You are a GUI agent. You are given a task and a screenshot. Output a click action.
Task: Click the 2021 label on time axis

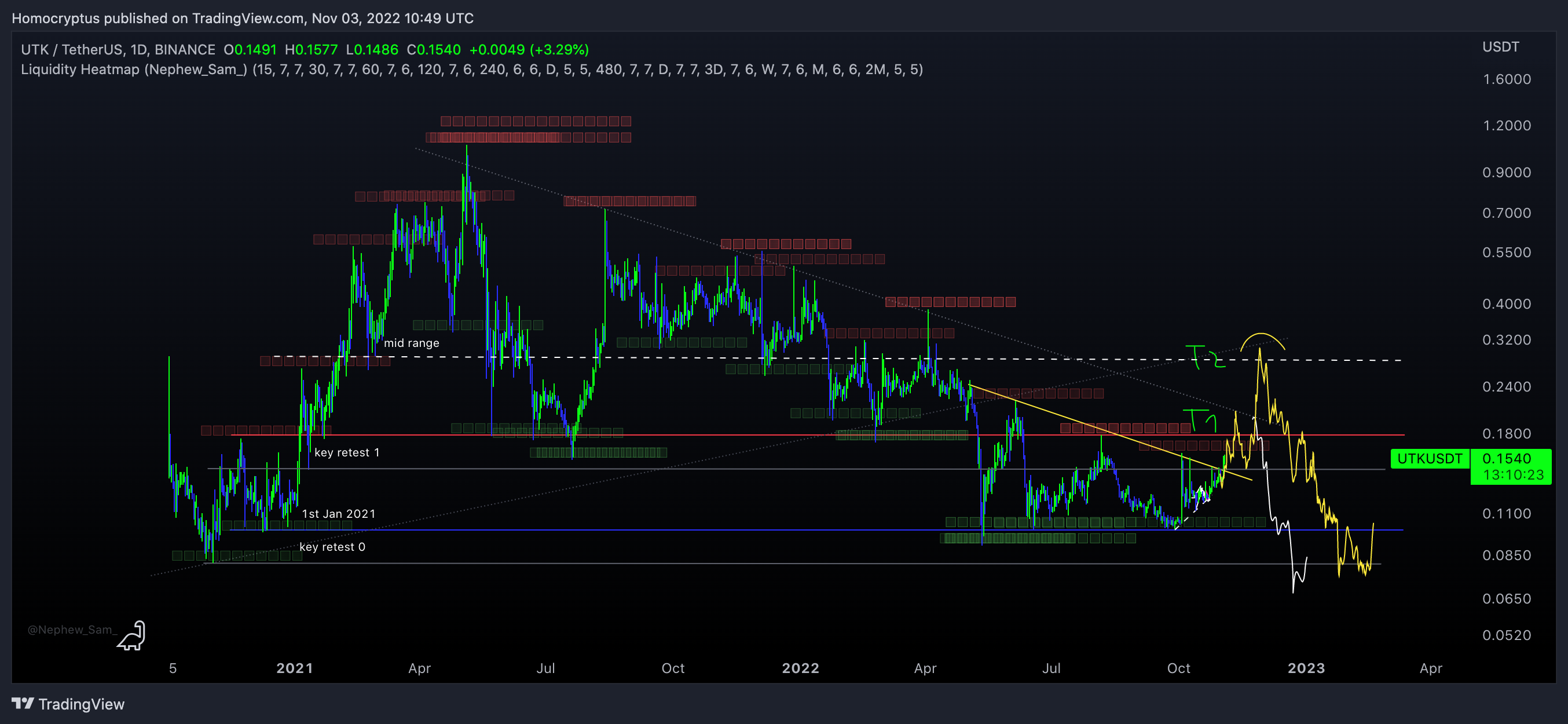(295, 668)
